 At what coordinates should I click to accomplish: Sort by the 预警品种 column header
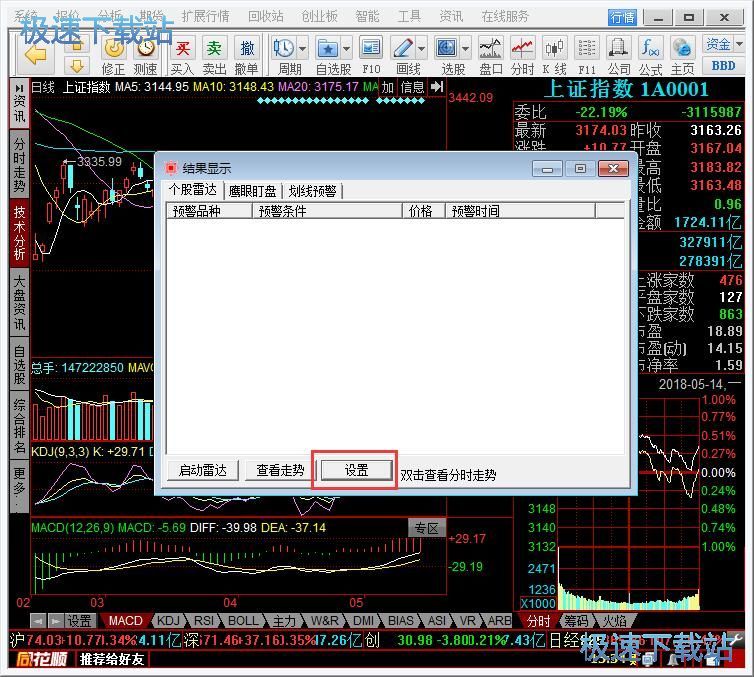[209, 211]
